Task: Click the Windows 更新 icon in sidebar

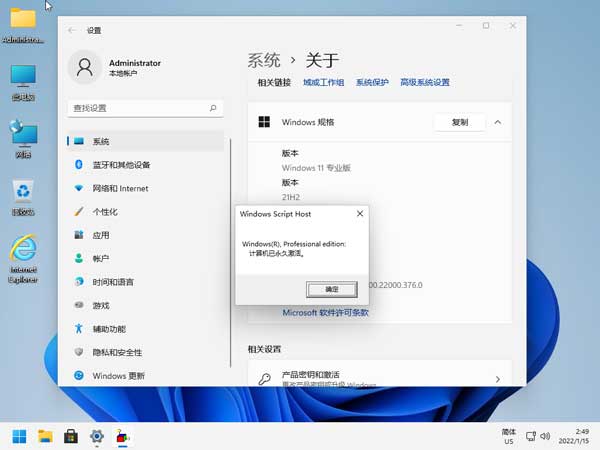Action: pos(79,376)
